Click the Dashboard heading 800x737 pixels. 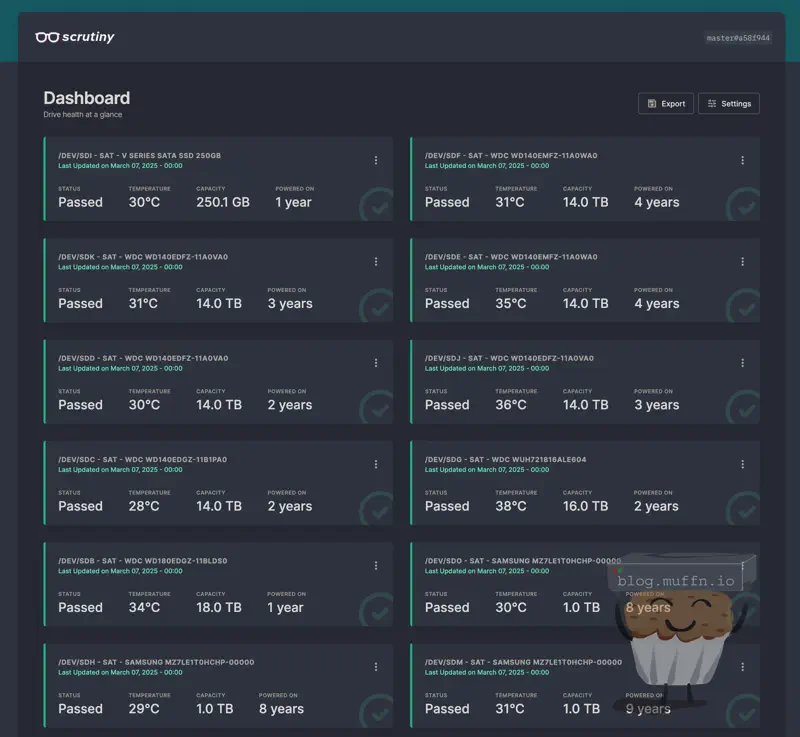[x=87, y=98]
